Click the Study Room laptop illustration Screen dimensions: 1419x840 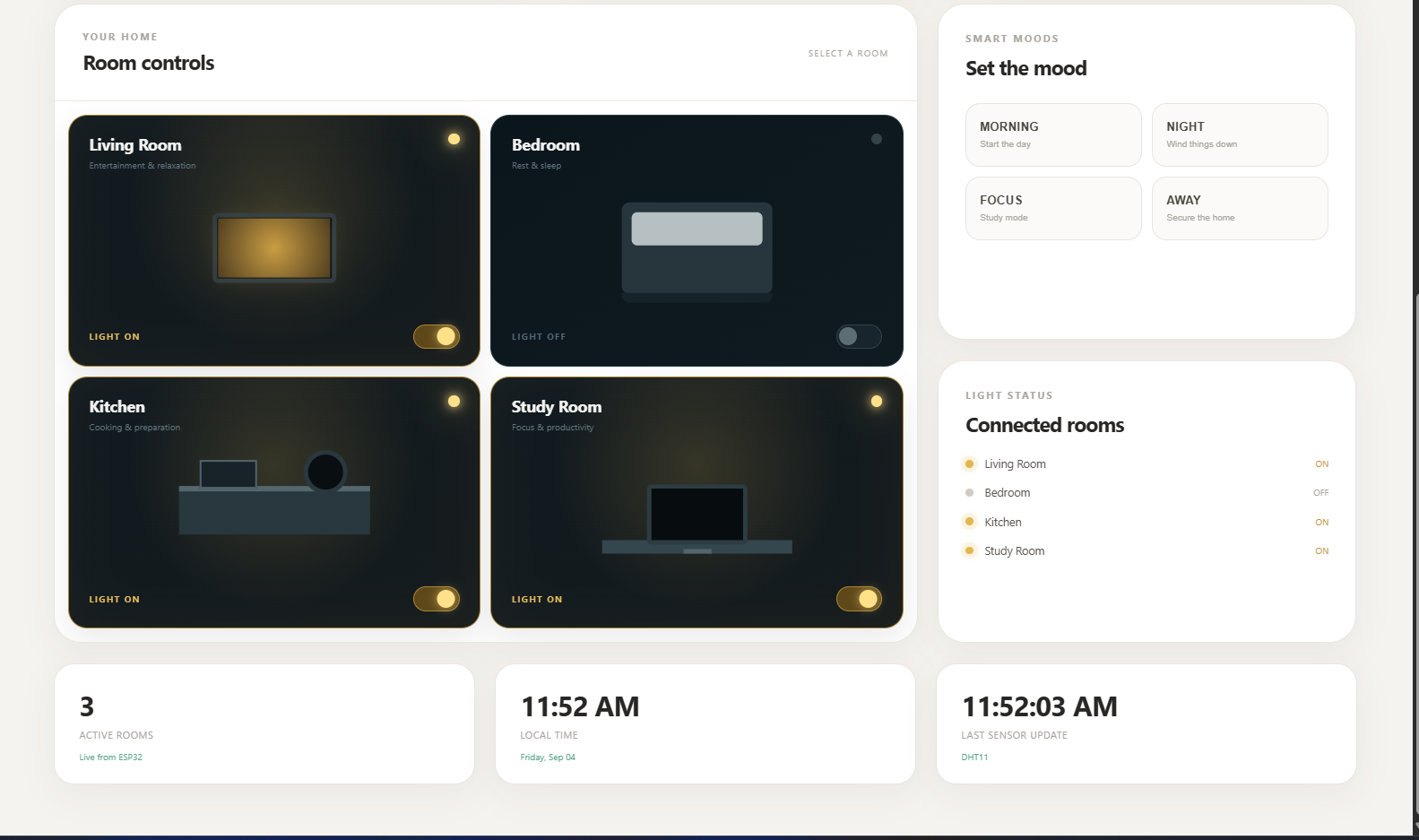coord(697,519)
